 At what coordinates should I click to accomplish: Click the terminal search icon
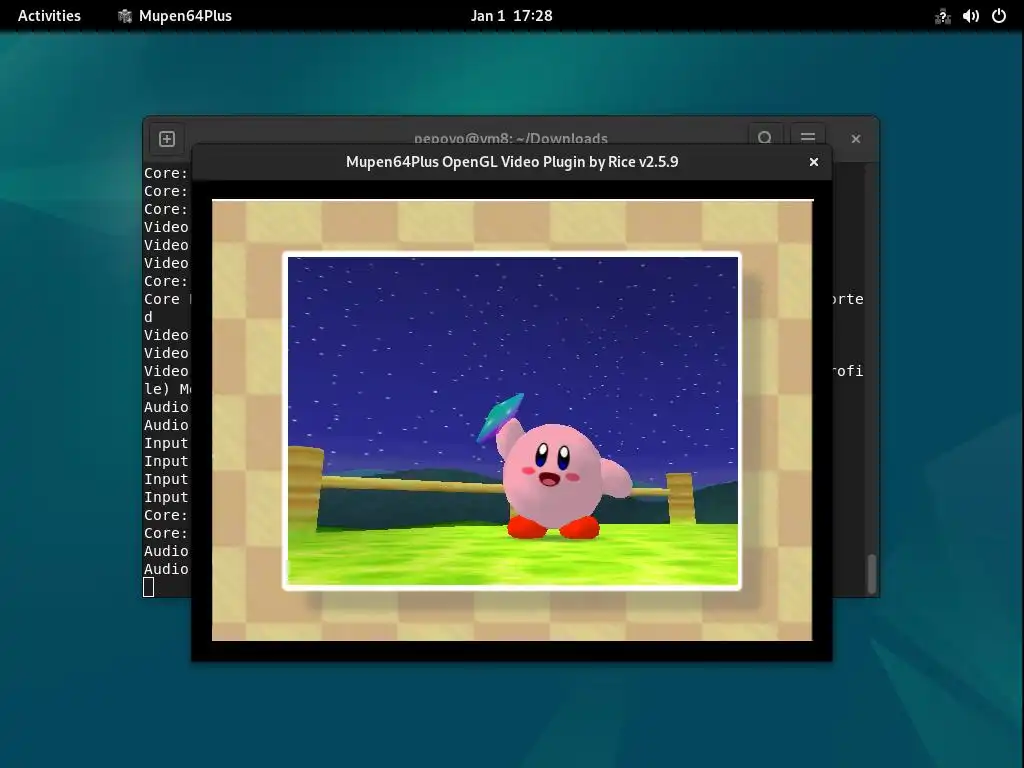click(x=765, y=135)
